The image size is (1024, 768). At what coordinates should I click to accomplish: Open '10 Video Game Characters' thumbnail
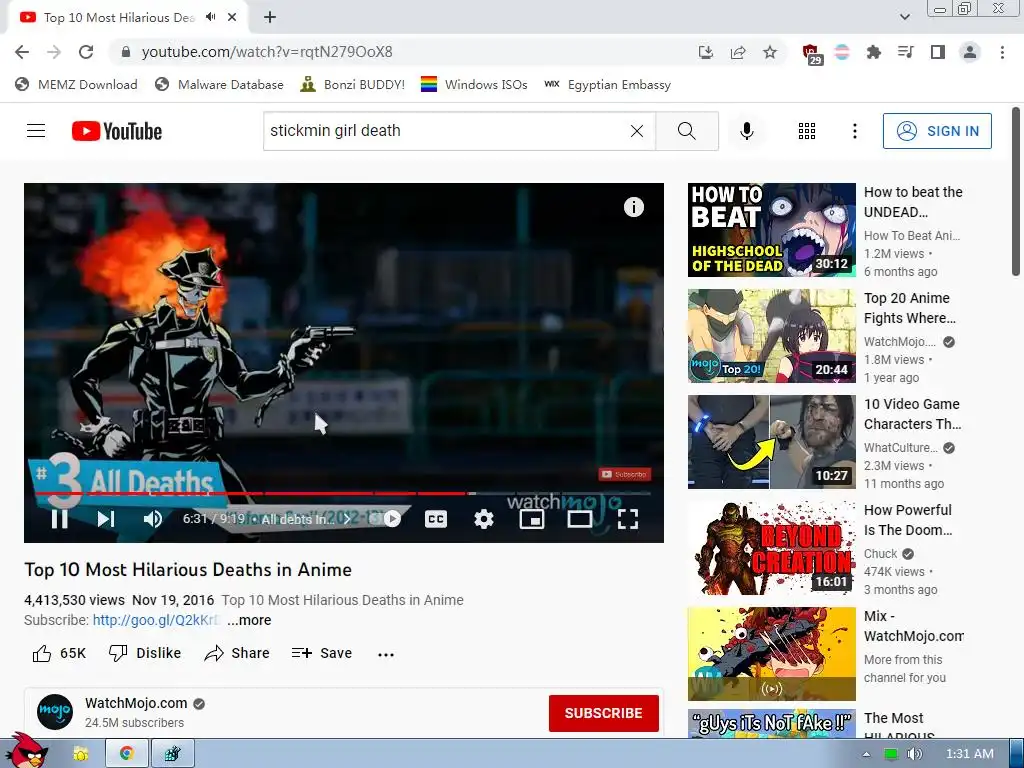tap(771, 441)
